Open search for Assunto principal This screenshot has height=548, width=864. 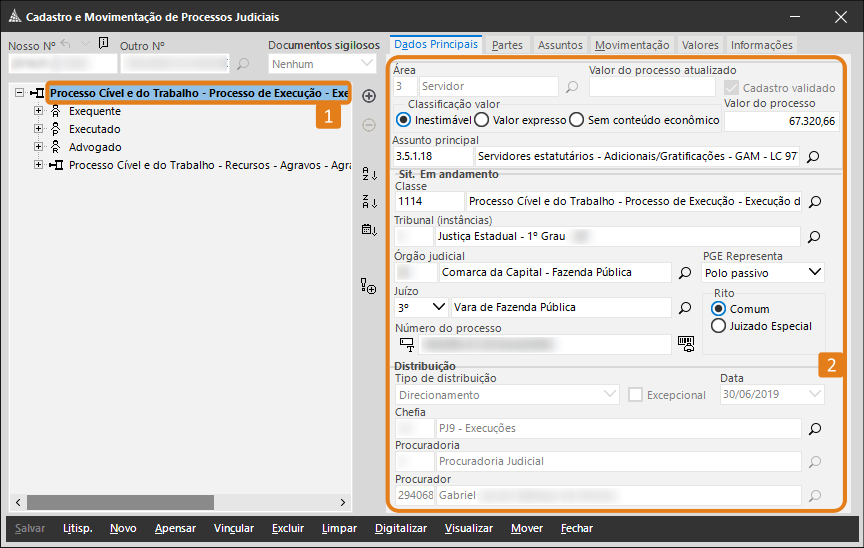[814, 157]
